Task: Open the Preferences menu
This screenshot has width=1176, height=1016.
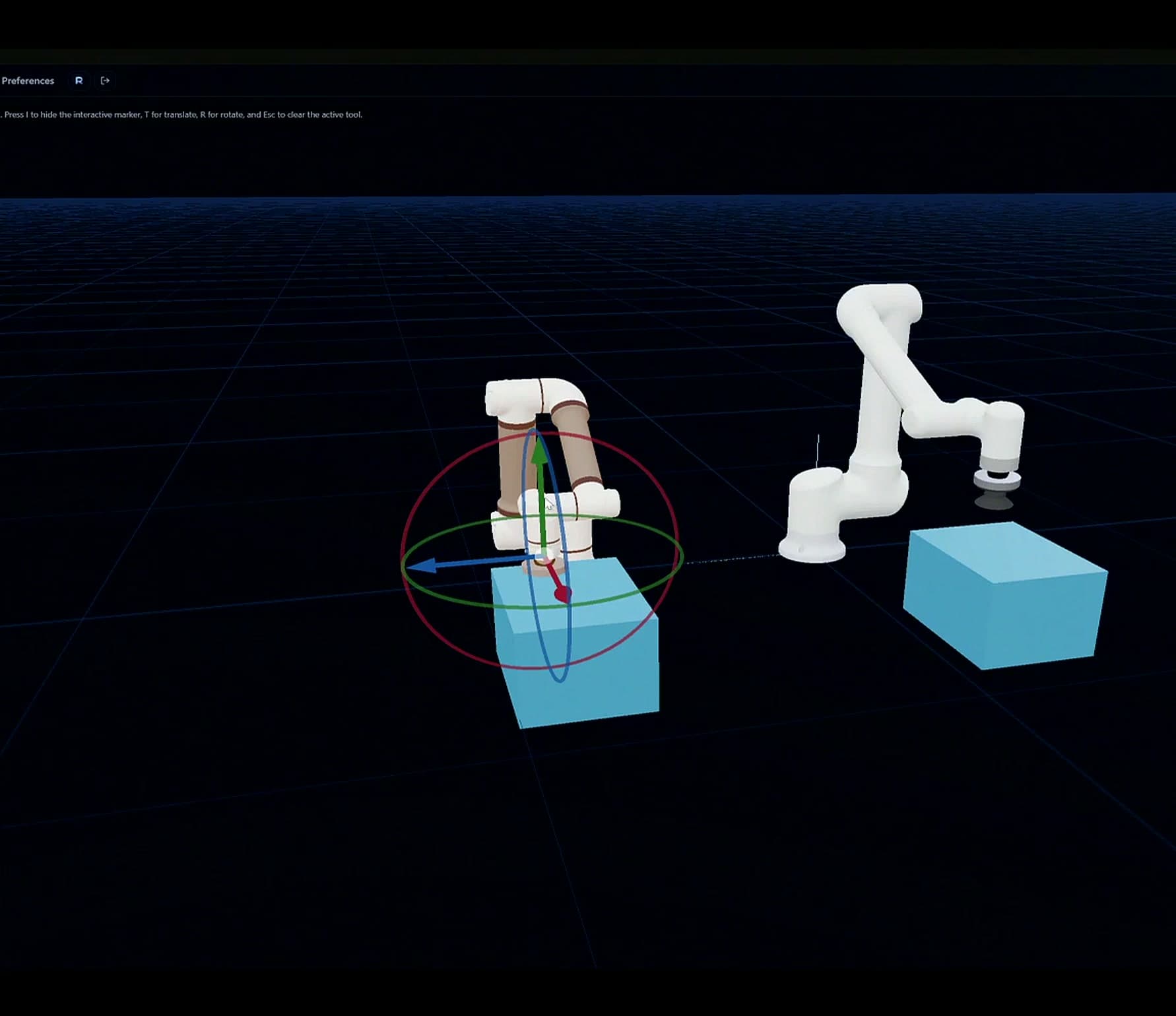Action: click(x=28, y=80)
